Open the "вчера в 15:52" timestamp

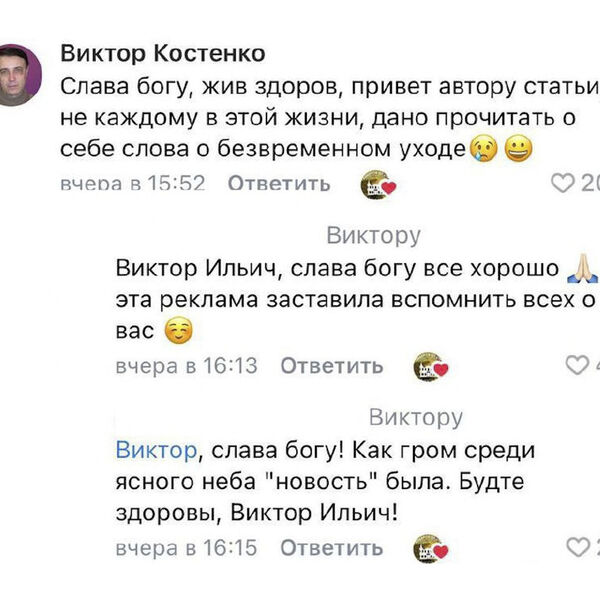132,183
